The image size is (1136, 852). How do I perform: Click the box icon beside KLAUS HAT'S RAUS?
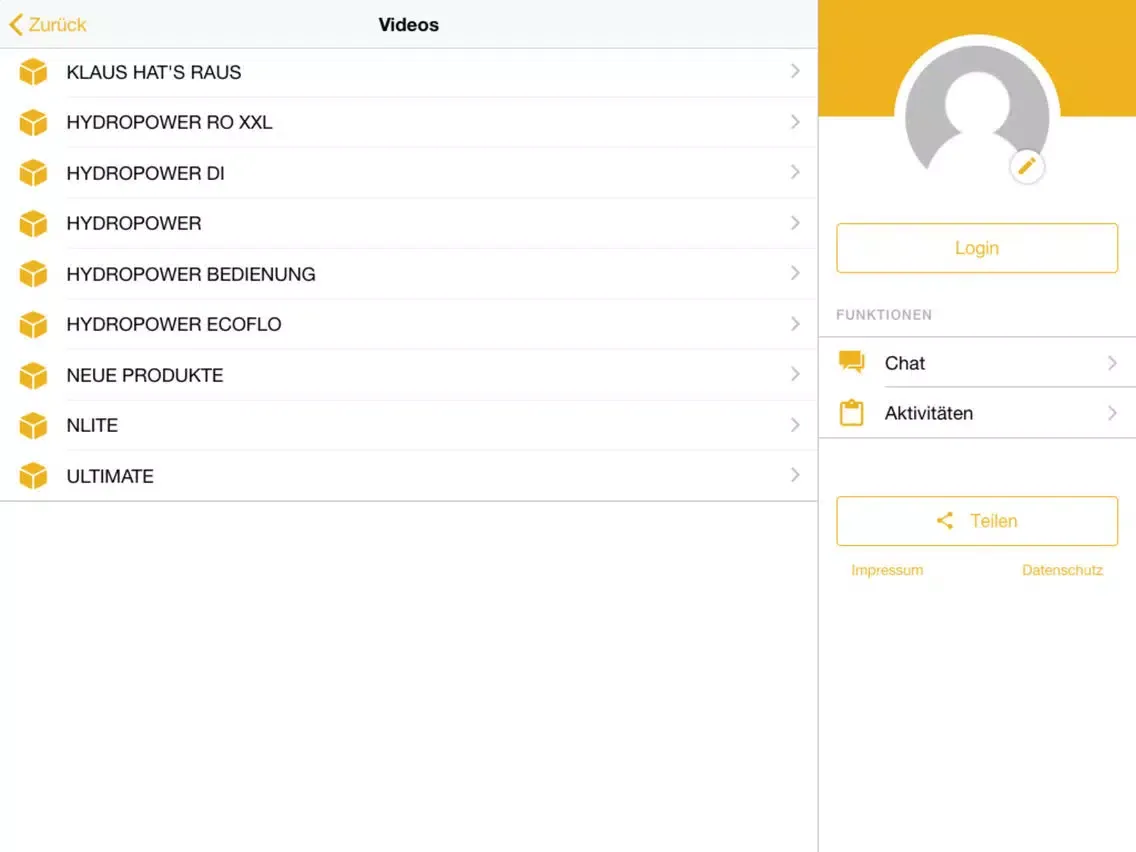click(33, 72)
